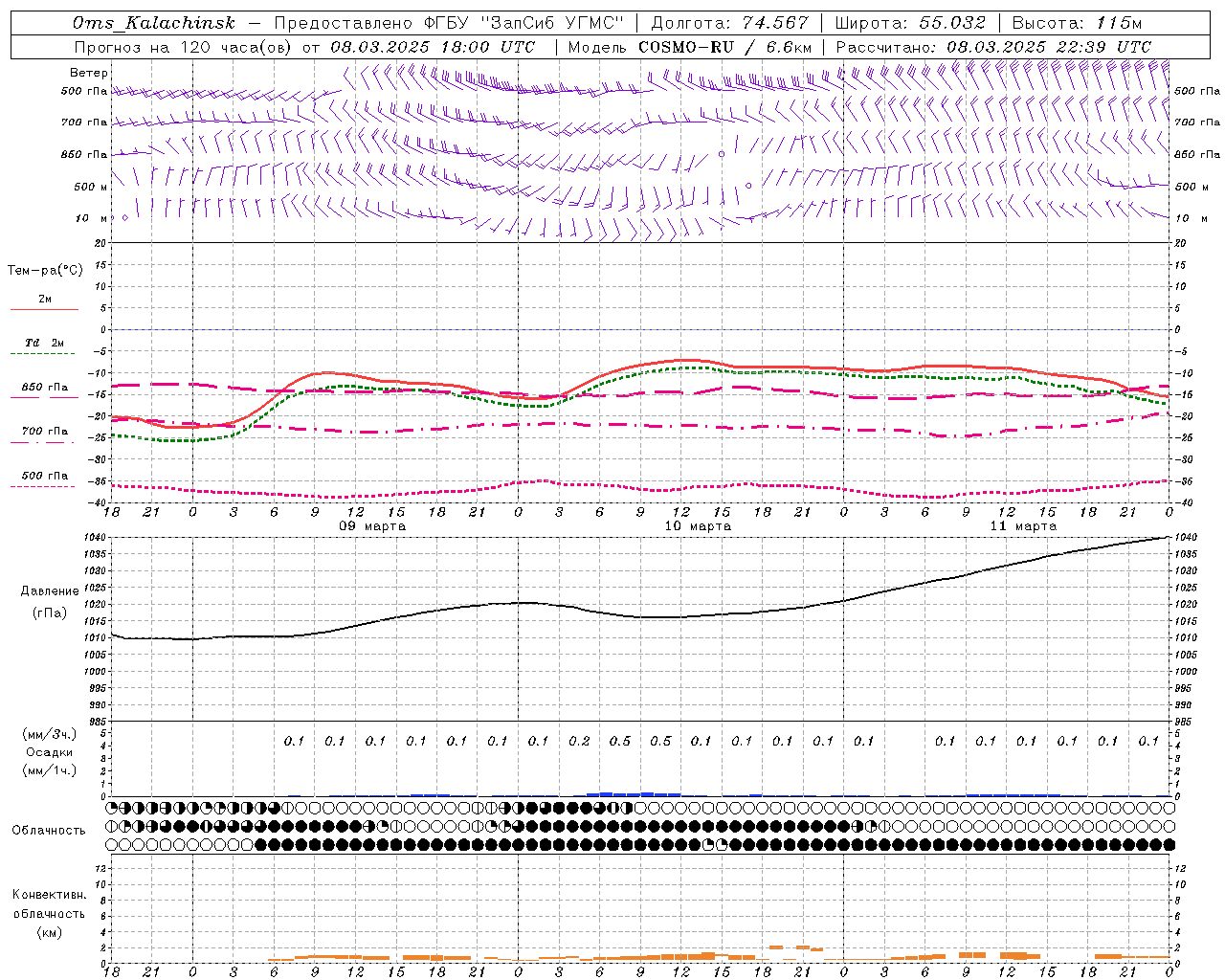Click the solid line sample under 2м legend
Viewport: 1225px width, 980px height.
44,310
